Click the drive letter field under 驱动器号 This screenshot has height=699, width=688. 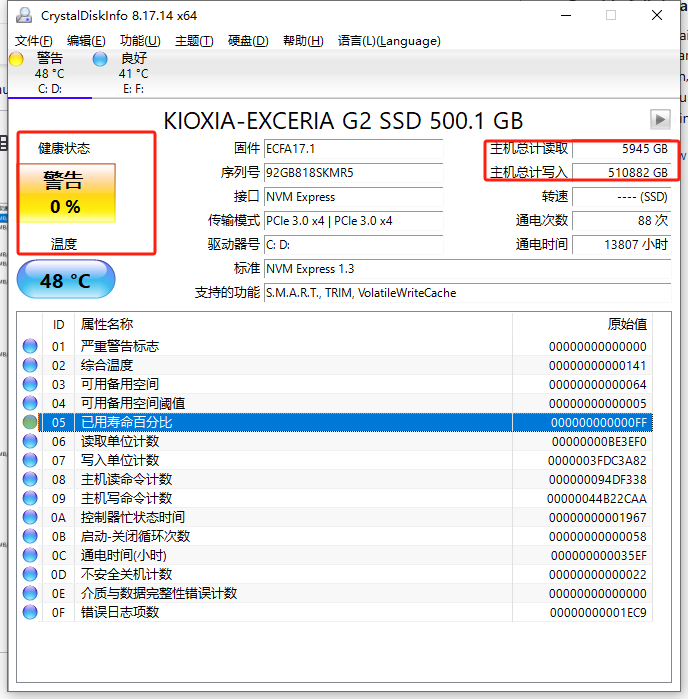(x=353, y=245)
